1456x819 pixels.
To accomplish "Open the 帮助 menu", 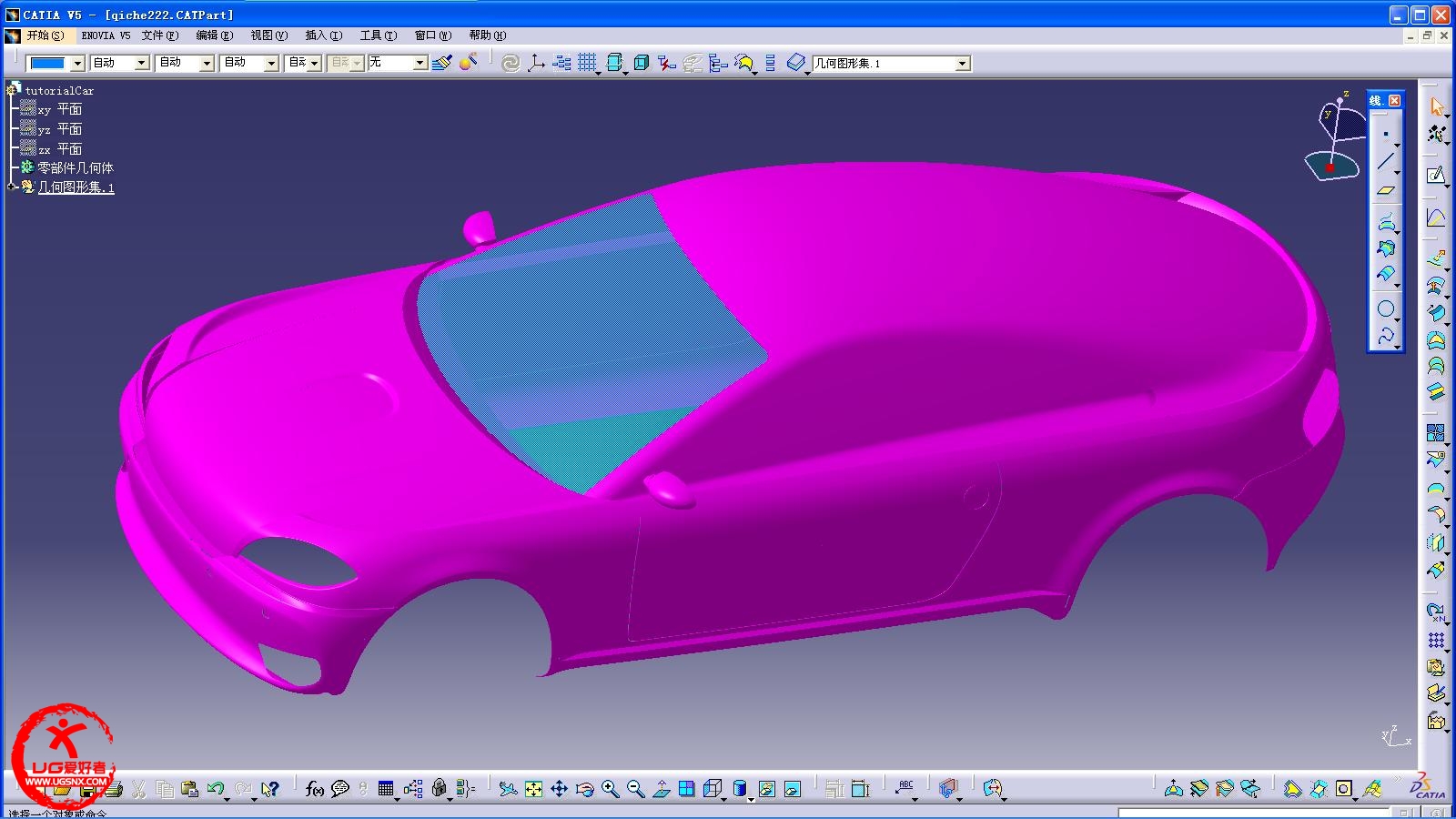I will click(x=487, y=35).
